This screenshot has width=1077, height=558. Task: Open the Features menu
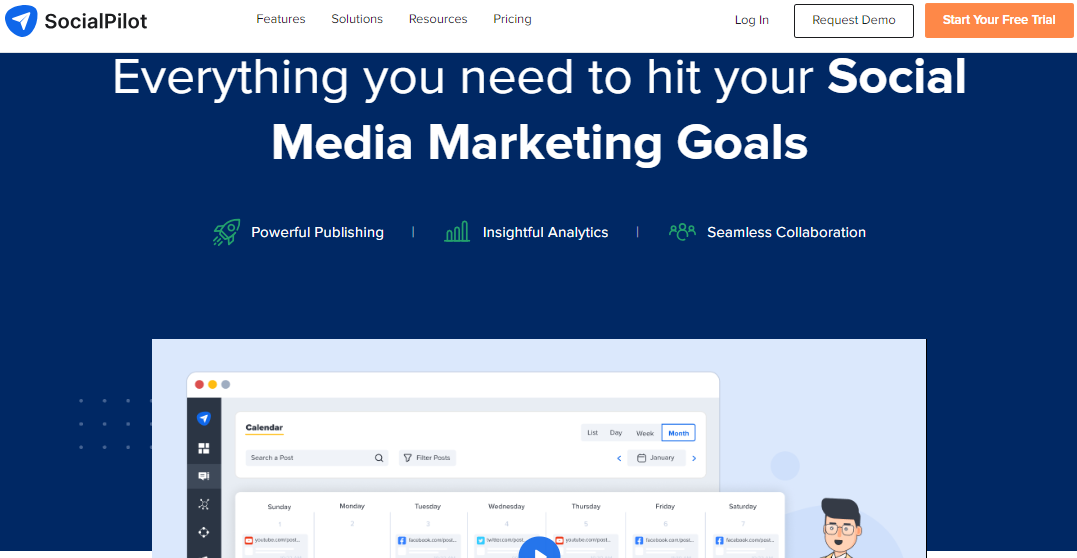(x=281, y=19)
